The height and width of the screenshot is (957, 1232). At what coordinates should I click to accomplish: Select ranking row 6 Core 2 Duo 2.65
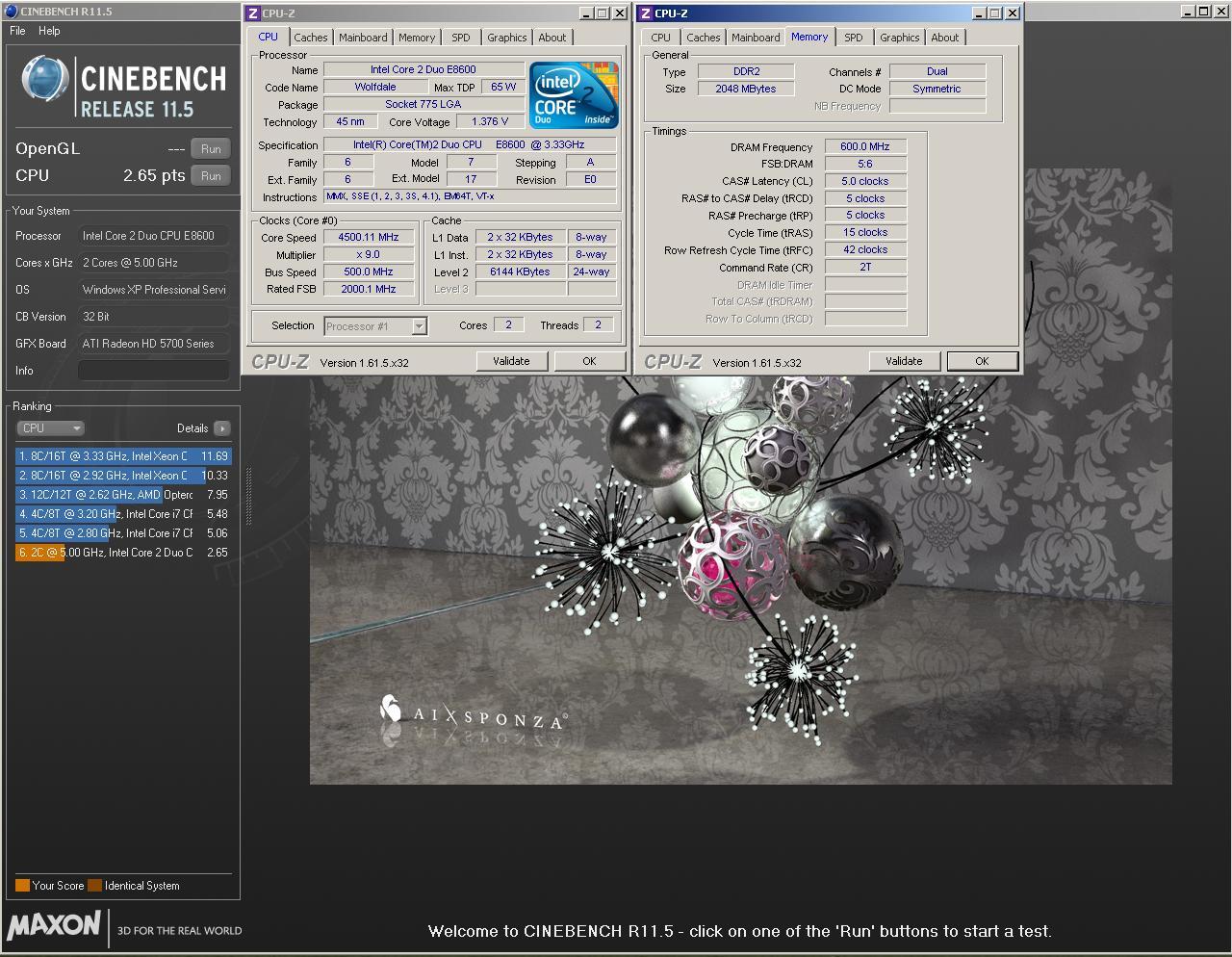[123, 553]
